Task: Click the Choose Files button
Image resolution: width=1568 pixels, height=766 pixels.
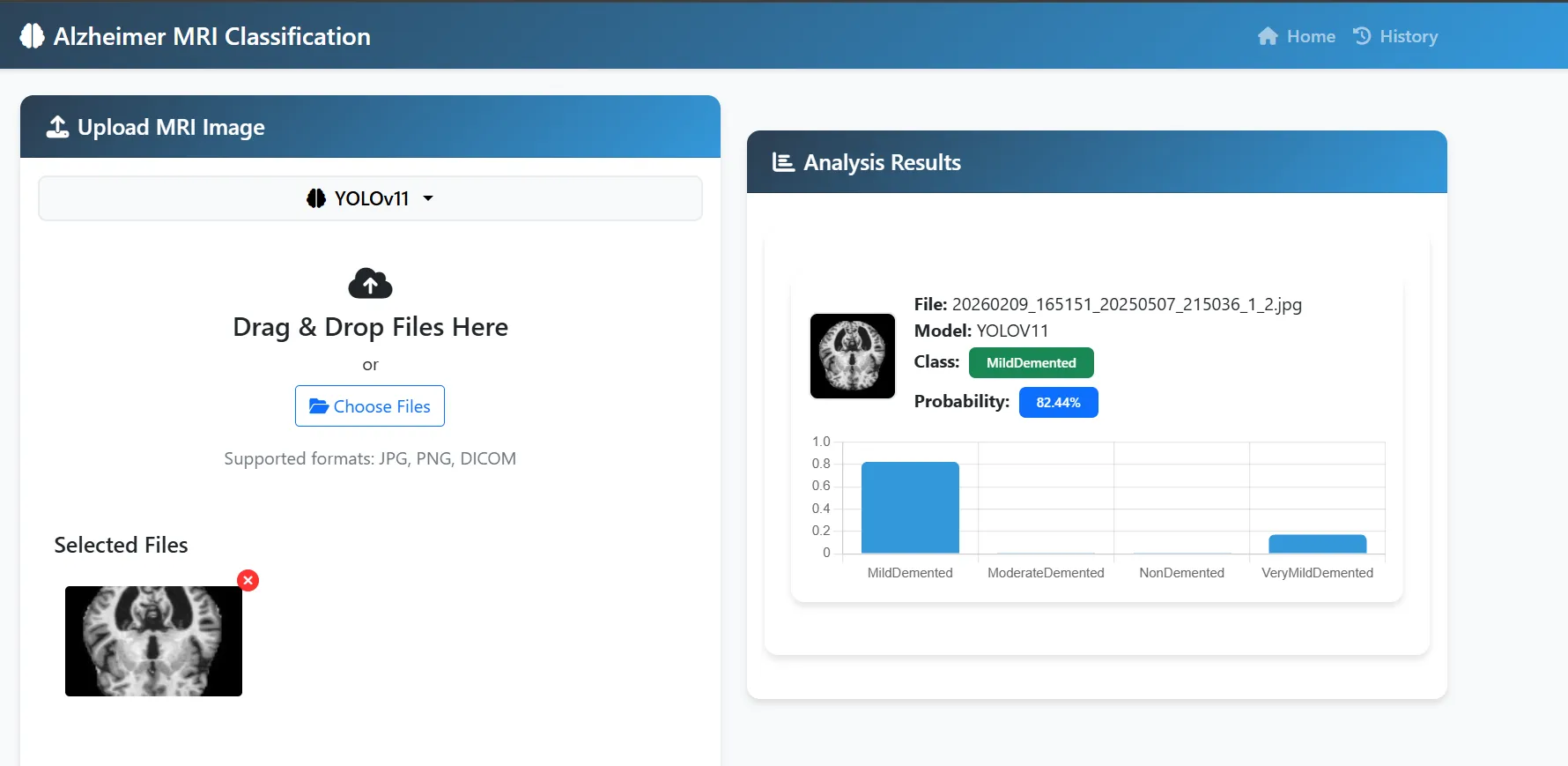Action: click(370, 406)
